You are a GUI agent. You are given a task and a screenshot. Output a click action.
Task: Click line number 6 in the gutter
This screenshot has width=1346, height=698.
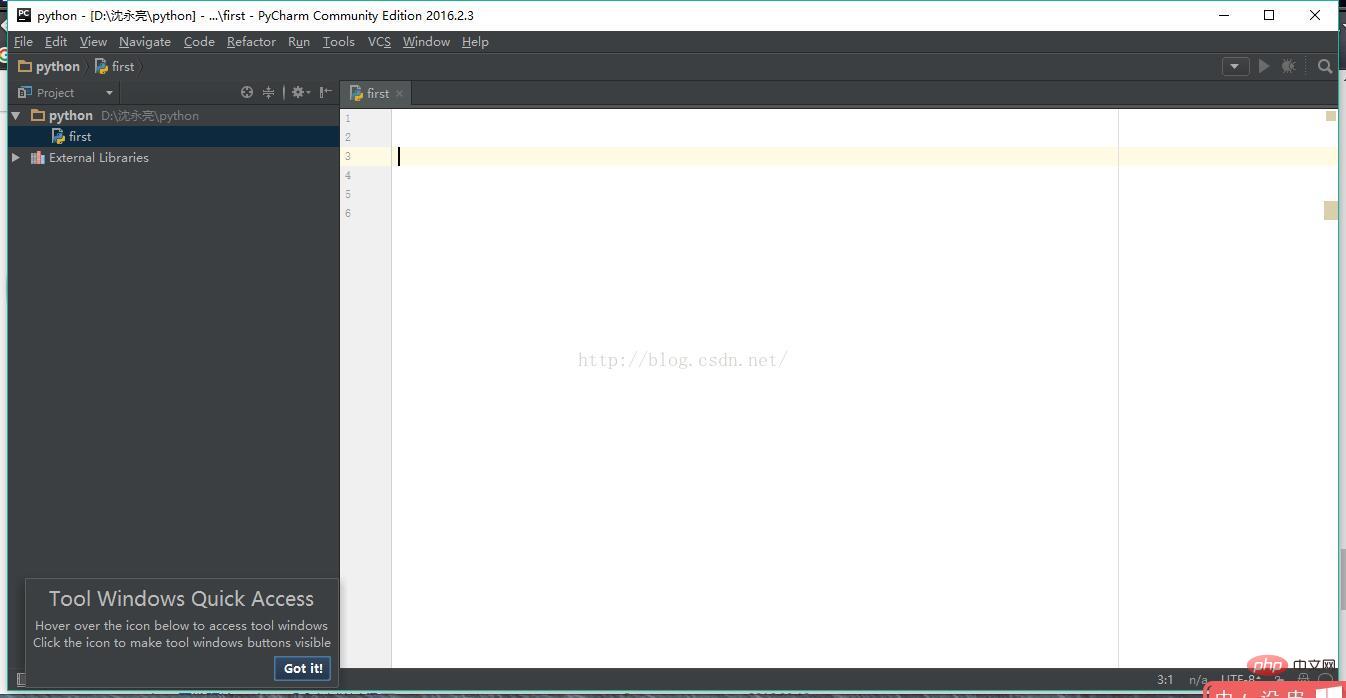[348, 213]
